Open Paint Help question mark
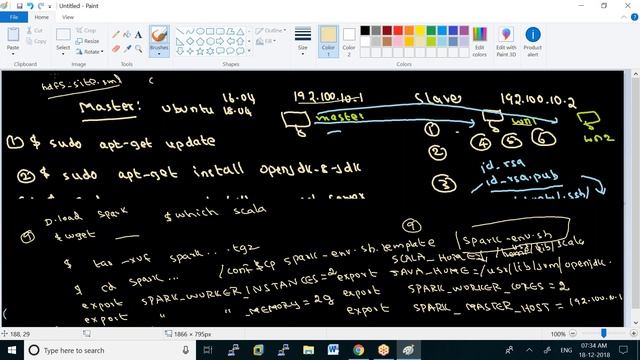 pyautogui.click(x=634, y=17)
